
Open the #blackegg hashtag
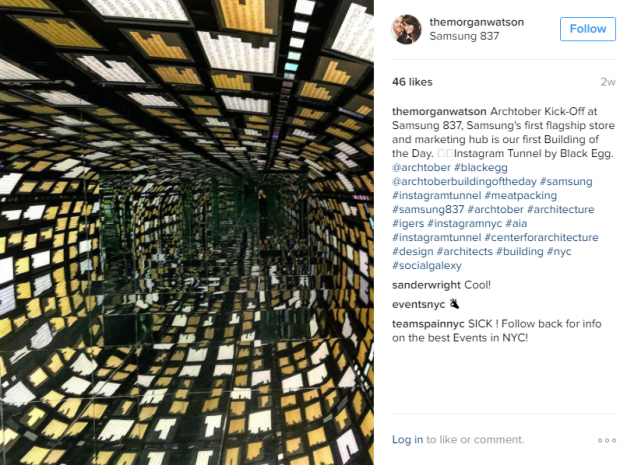(x=481, y=167)
